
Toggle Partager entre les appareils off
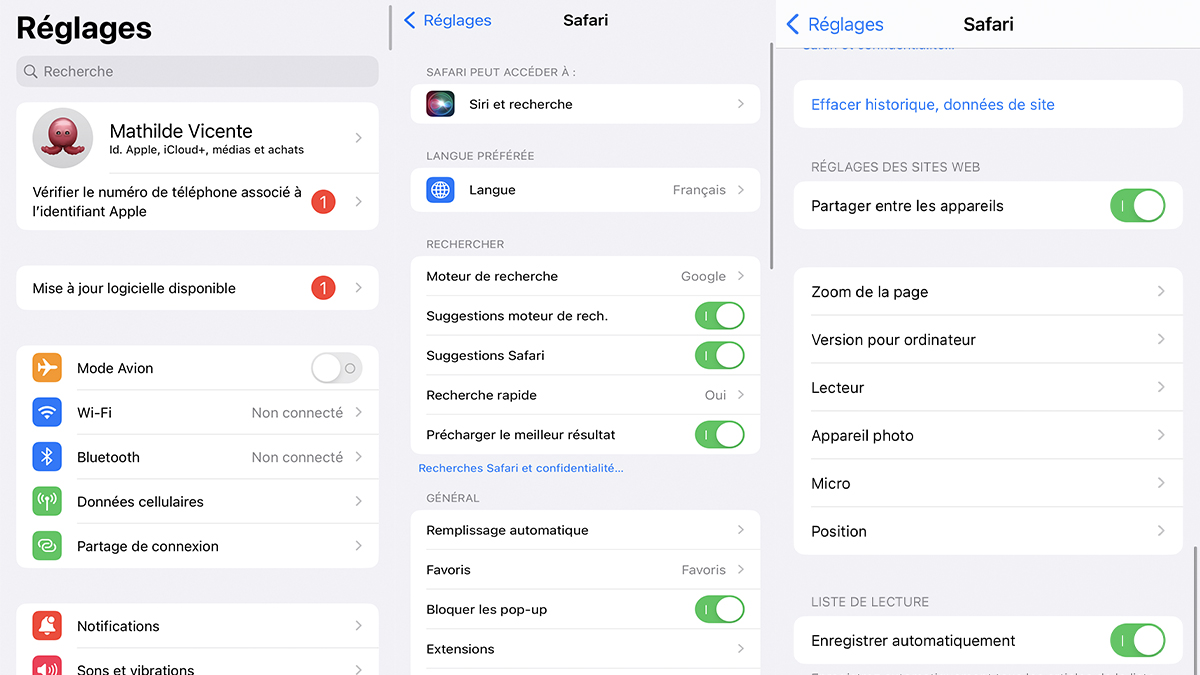tap(1138, 206)
